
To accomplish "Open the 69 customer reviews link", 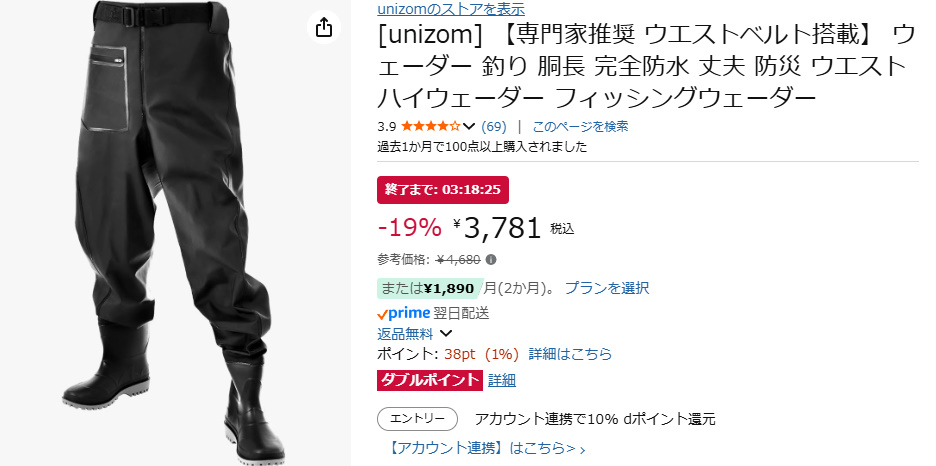I will click(493, 126).
